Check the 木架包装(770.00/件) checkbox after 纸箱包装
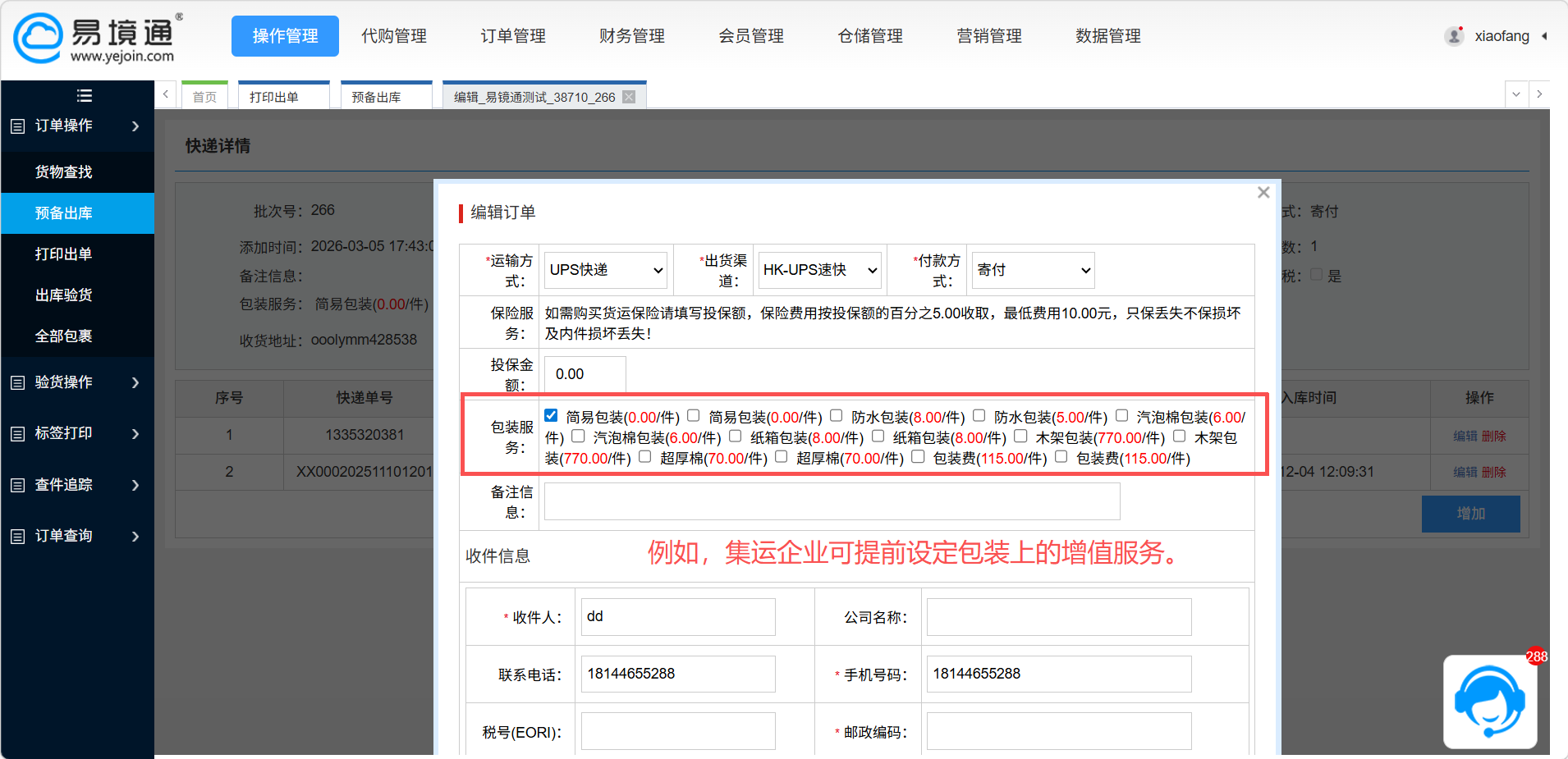1568x759 pixels. 1020,436
